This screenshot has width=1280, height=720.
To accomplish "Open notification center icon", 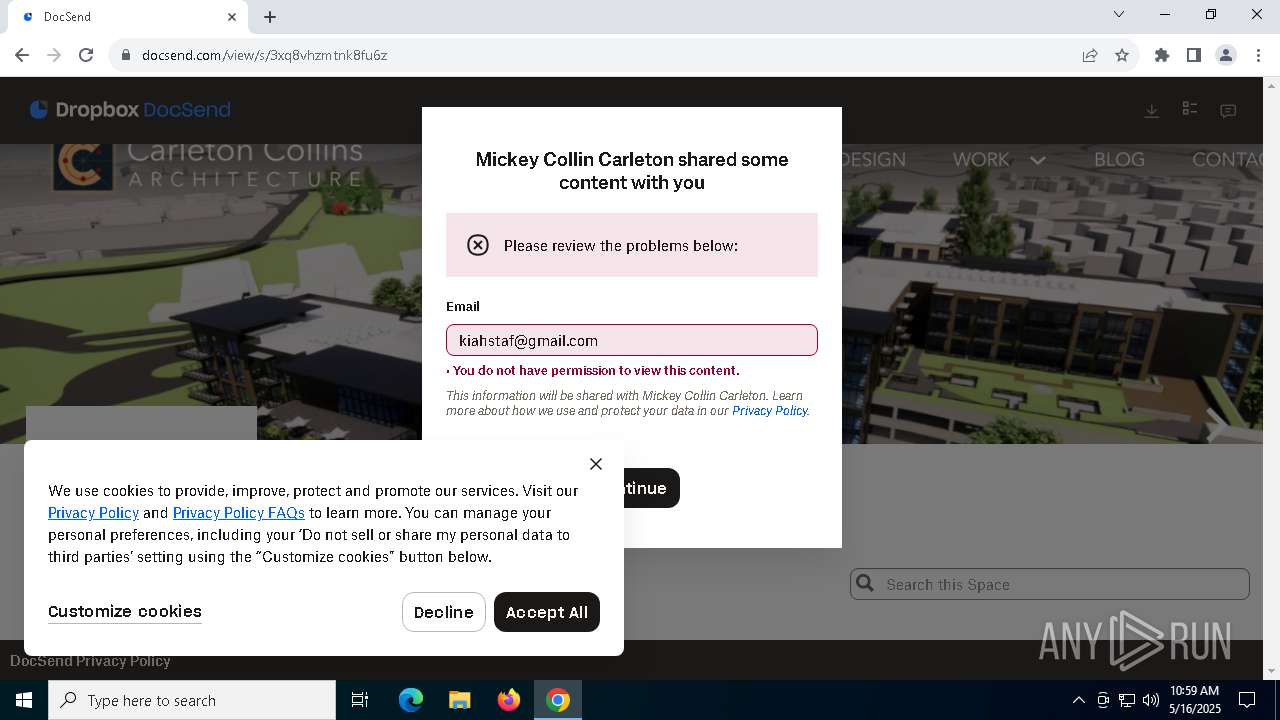I will click(x=1248, y=700).
